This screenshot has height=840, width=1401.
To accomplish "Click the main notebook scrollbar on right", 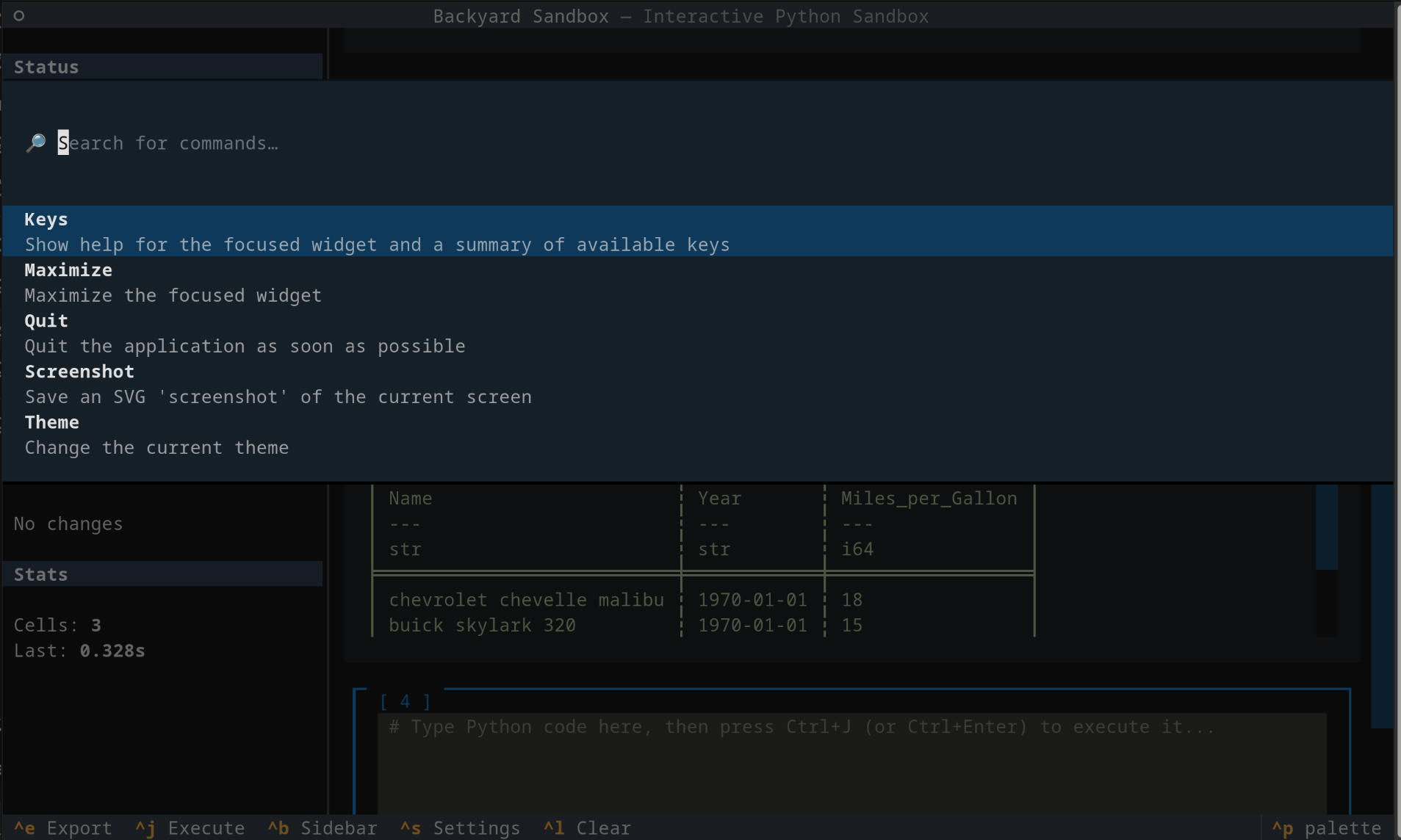I will [1382, 606].
